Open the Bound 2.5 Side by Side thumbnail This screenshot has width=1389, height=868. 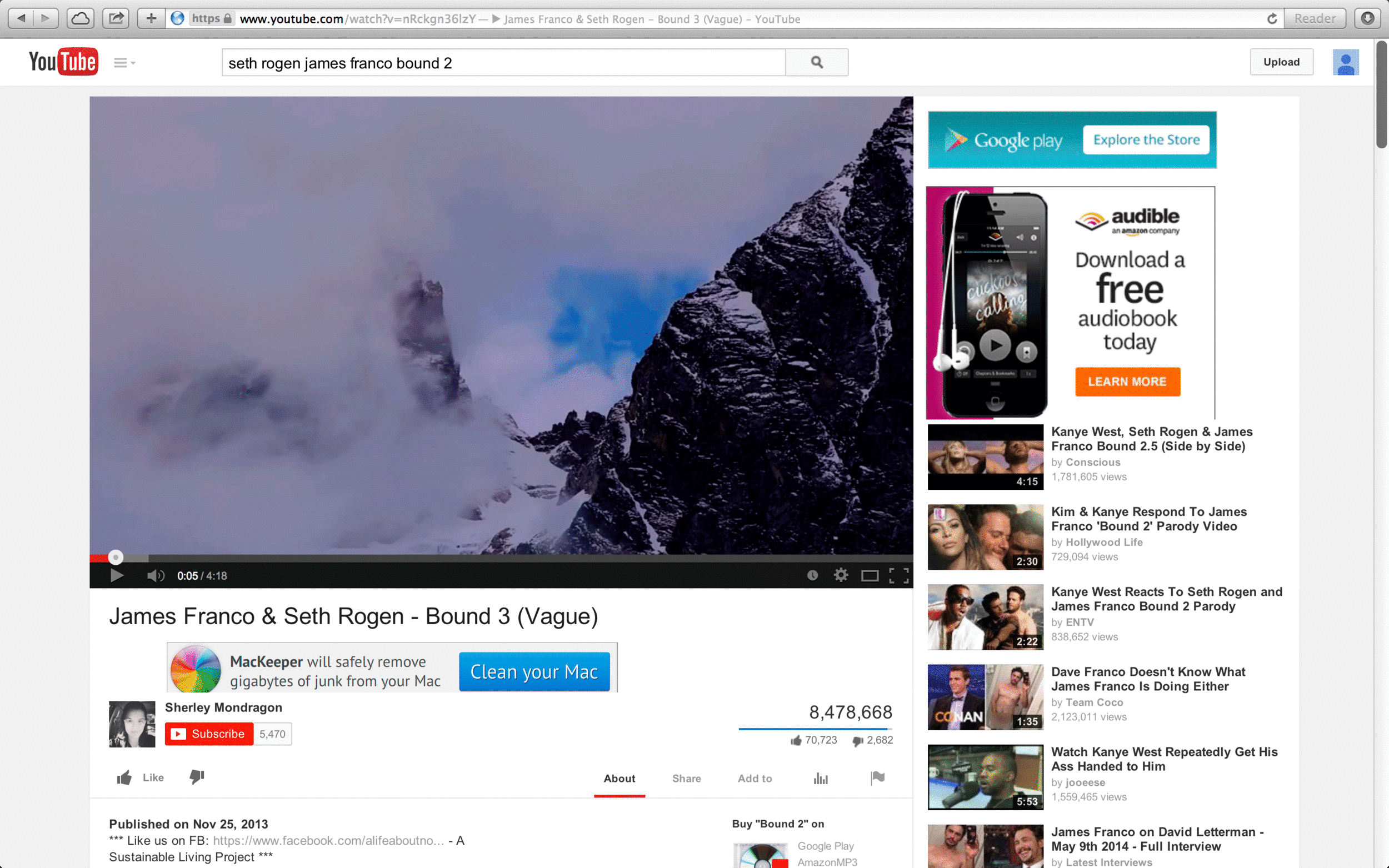pyautogui.click(x=985, y=456)
